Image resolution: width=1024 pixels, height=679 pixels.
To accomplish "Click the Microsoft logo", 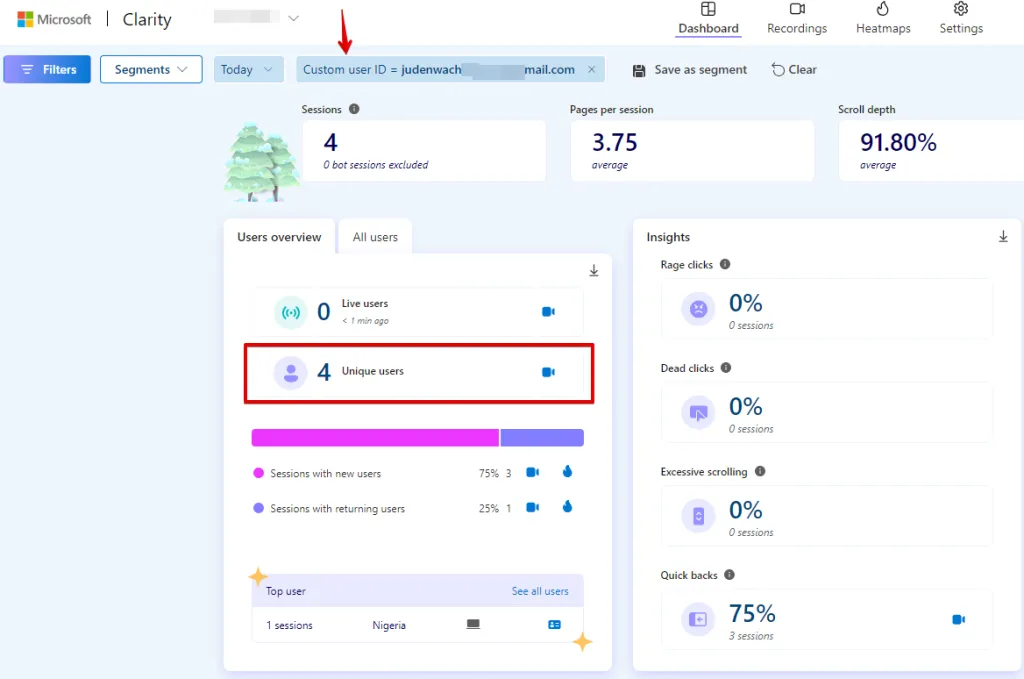I will point(54,20).
